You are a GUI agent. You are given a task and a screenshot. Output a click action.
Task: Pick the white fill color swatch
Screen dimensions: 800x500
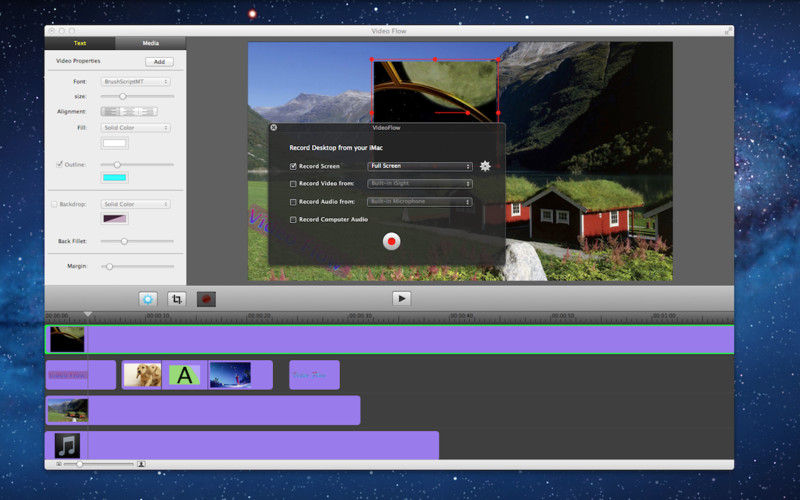[x=115, y=143]
